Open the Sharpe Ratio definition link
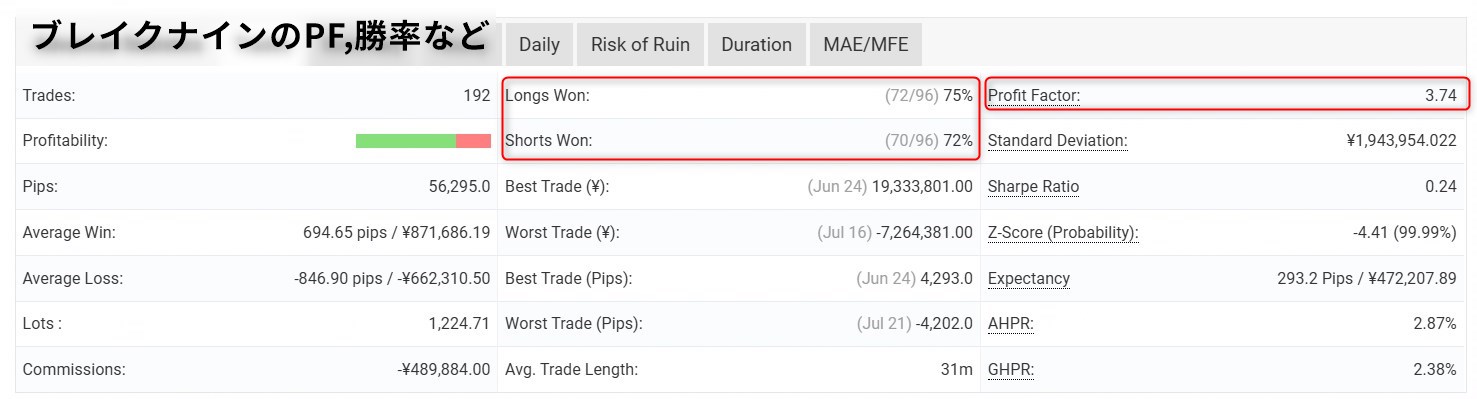The width and height of the screenshot is (1477, 399). coord(1033,187)
